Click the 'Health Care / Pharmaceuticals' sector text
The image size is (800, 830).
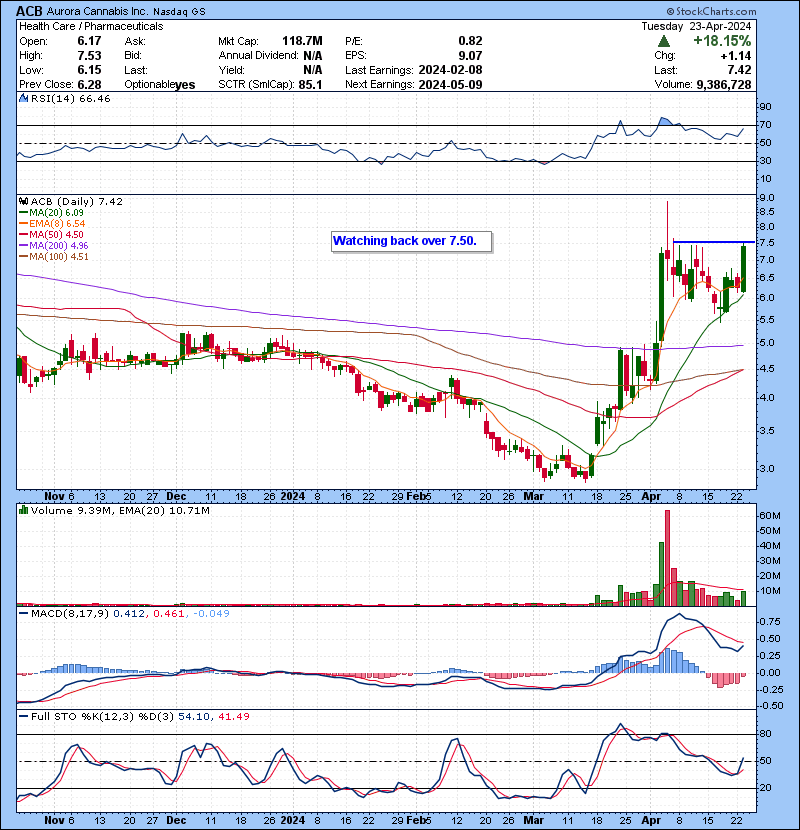coord(91,26)
